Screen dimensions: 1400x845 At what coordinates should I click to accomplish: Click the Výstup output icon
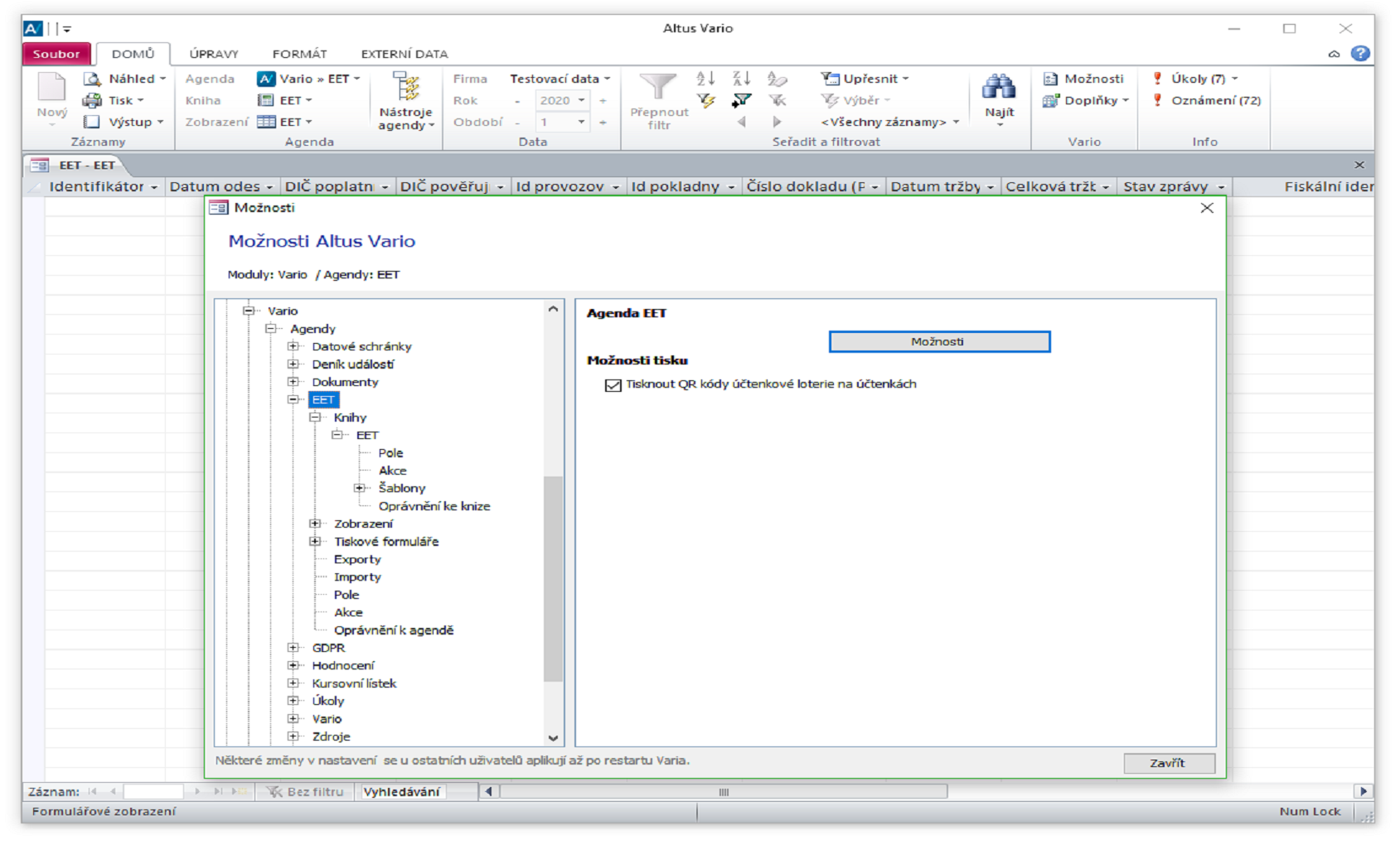(92, 122)
